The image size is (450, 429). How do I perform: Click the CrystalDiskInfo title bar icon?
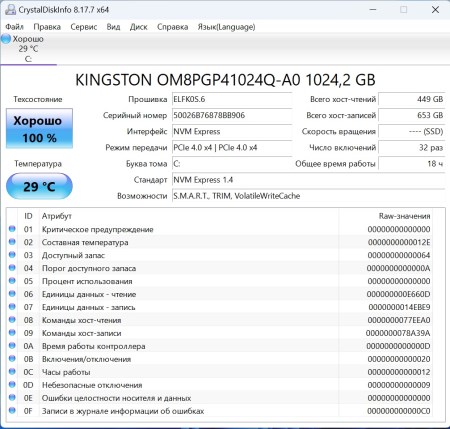coord(11,10)
